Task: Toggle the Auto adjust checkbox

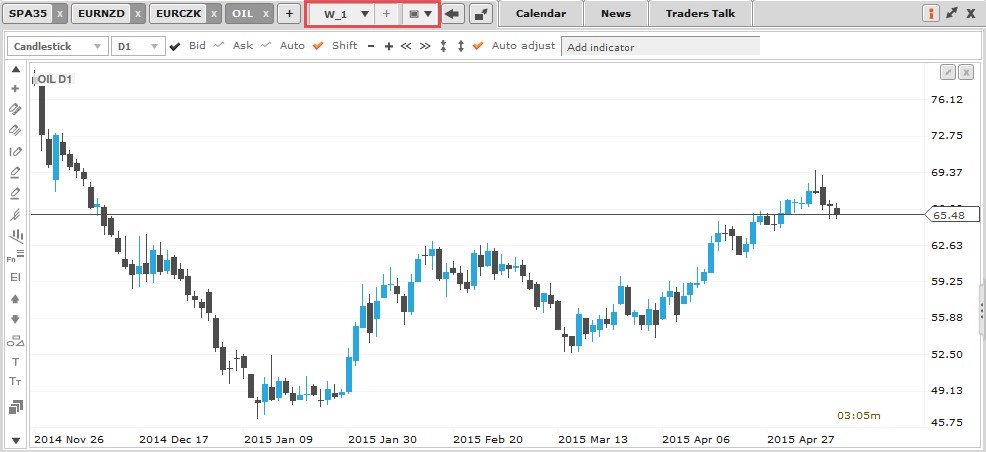Action: click(x=477, y=46)
